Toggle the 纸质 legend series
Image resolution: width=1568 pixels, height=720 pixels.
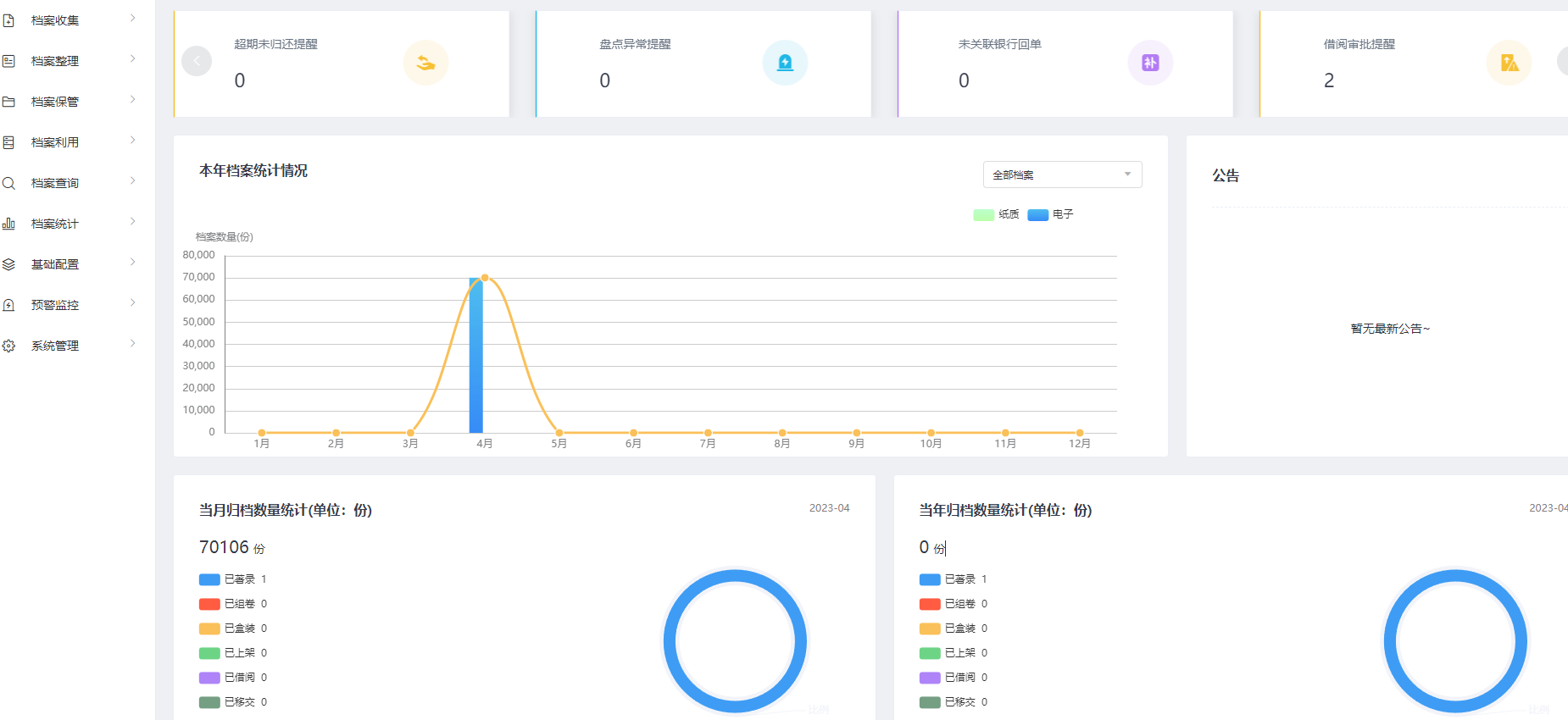pos(996,214)
